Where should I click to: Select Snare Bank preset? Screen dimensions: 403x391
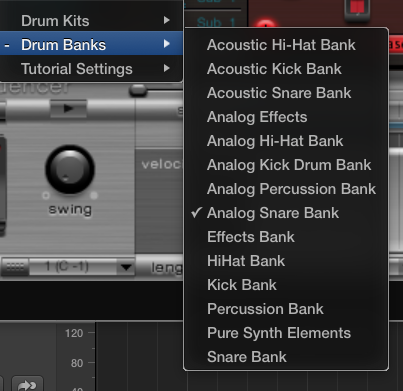point(286,357)
